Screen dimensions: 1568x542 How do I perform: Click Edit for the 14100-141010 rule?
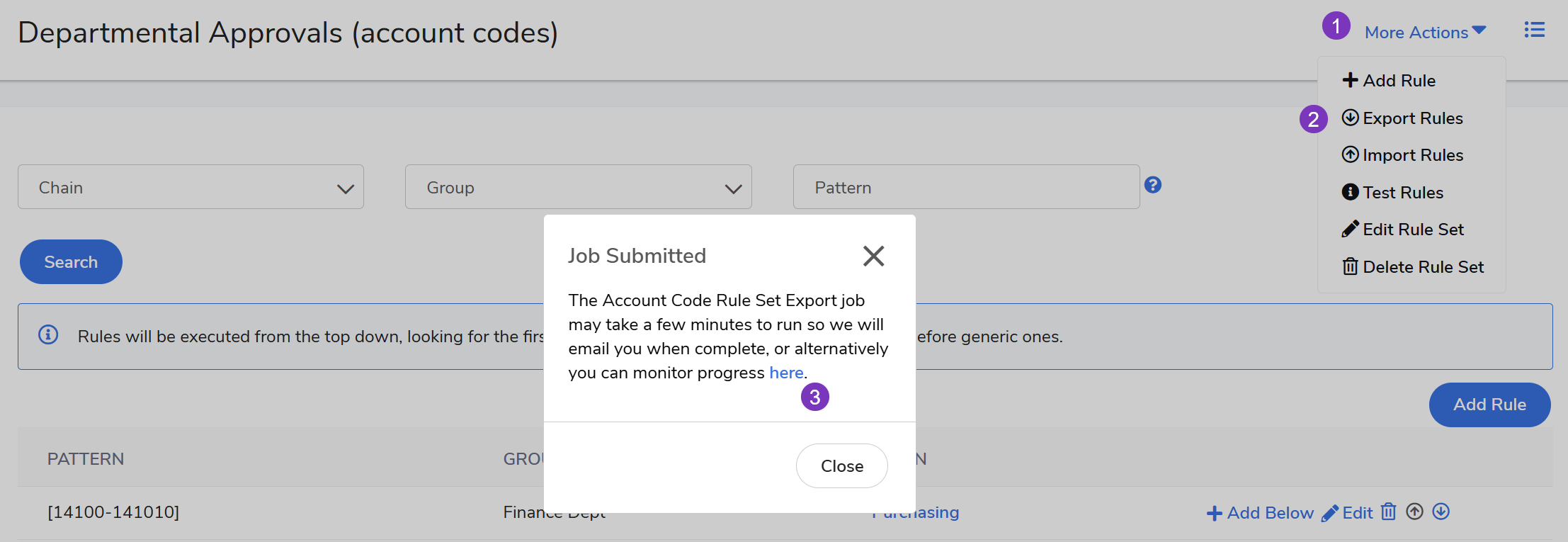tap(1348, 513)
